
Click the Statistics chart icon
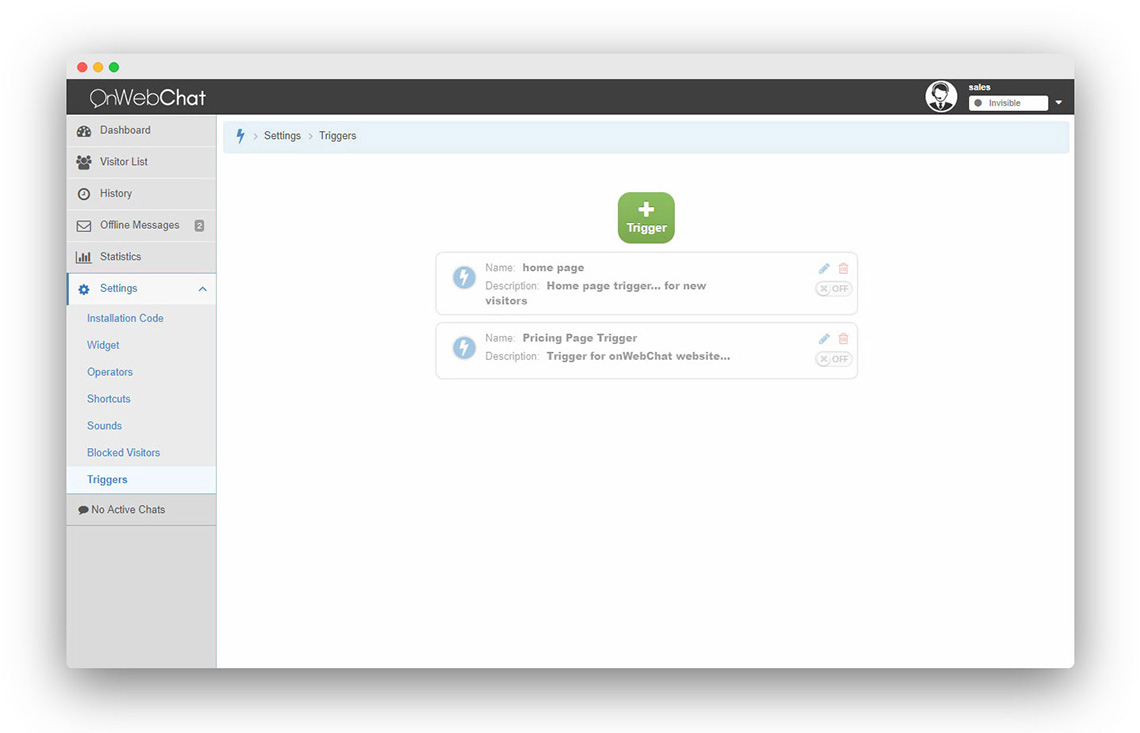coord(84,256)
